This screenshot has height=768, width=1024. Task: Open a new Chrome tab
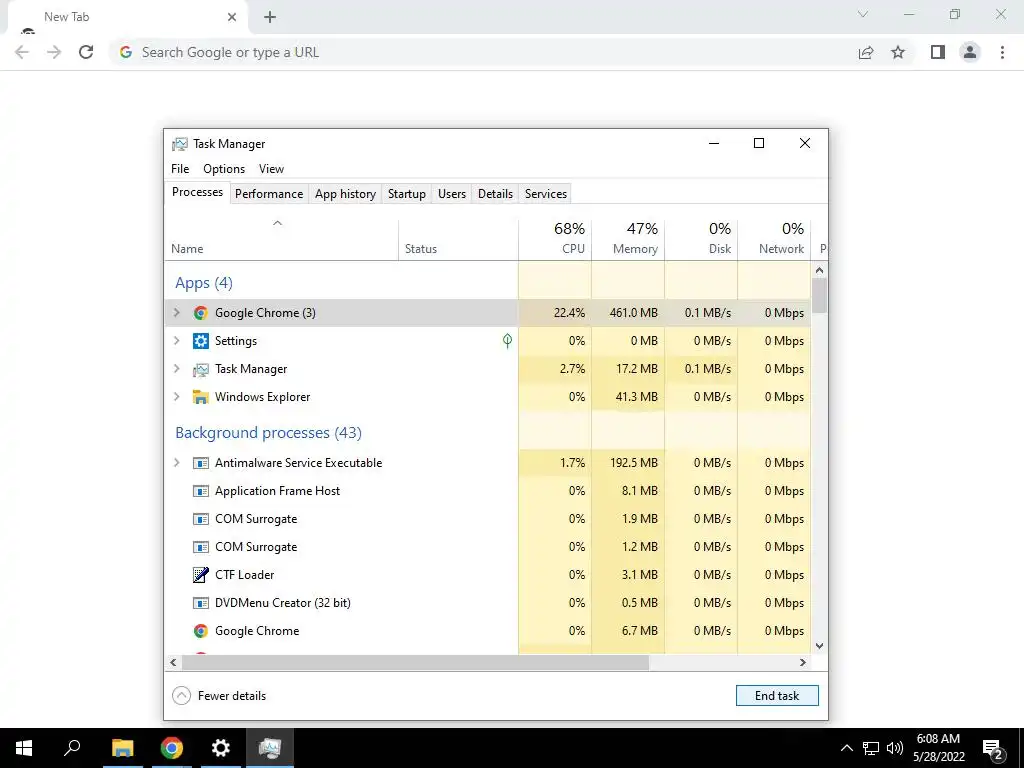pyautogui.click(x=270, y=17)
